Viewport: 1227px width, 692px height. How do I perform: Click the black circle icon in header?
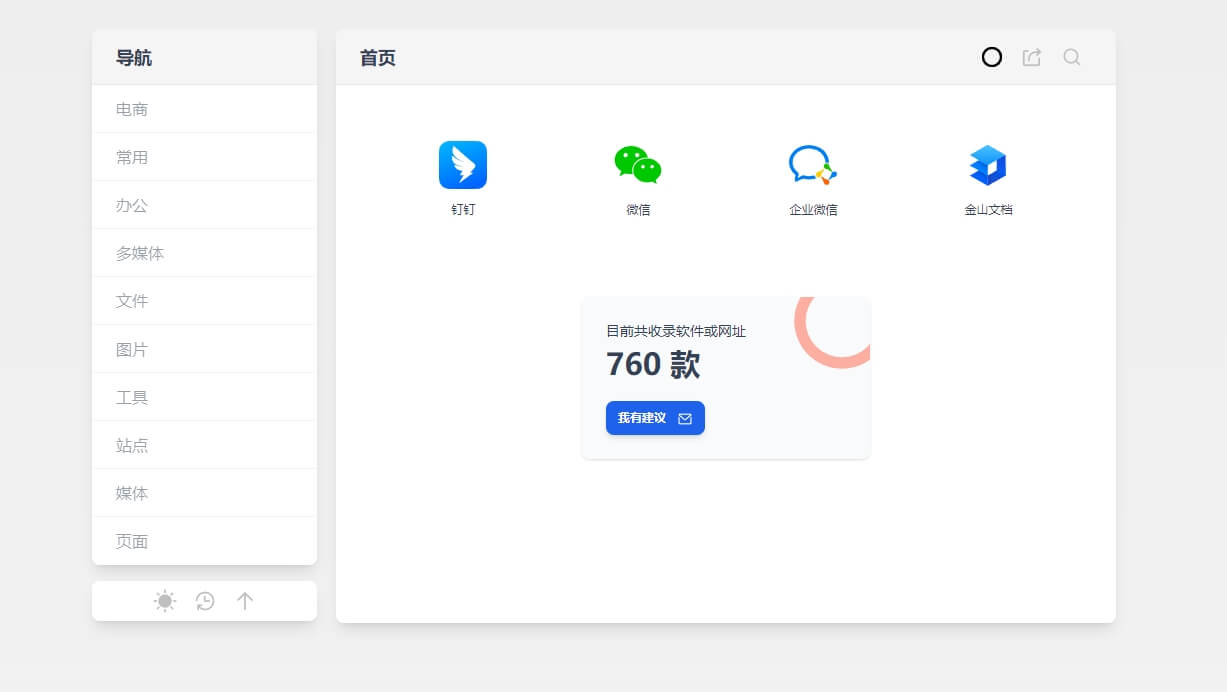[991, 57]
